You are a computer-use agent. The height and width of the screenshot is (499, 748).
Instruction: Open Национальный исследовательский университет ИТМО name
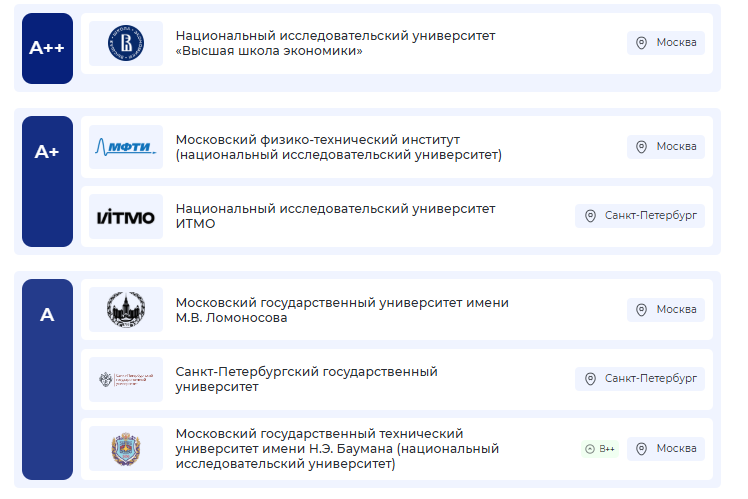click(x=335, y=216)
